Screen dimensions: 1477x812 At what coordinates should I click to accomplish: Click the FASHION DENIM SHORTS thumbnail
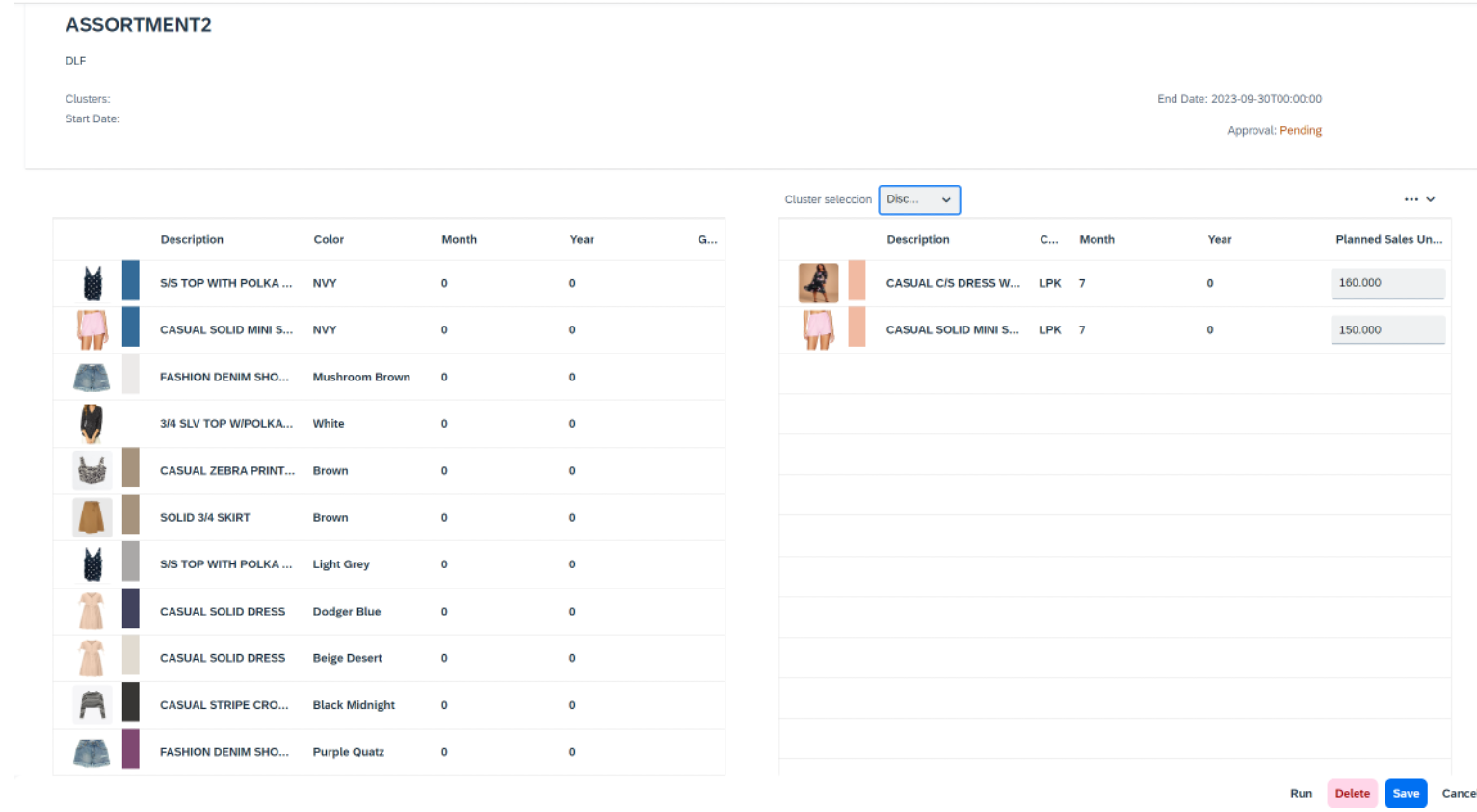pos(92,376)
